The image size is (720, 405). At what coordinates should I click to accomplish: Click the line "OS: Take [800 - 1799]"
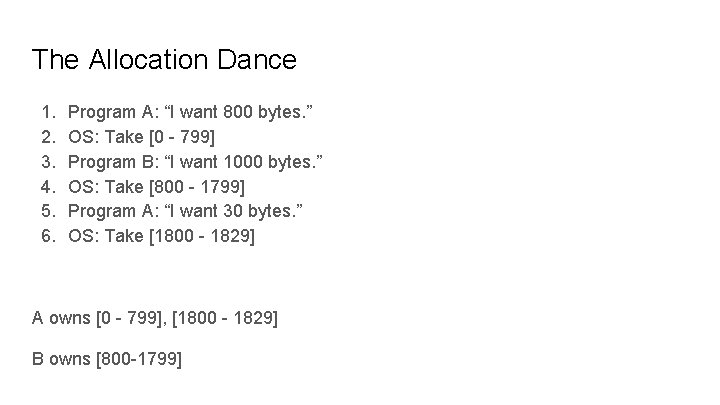click(157, 187)
